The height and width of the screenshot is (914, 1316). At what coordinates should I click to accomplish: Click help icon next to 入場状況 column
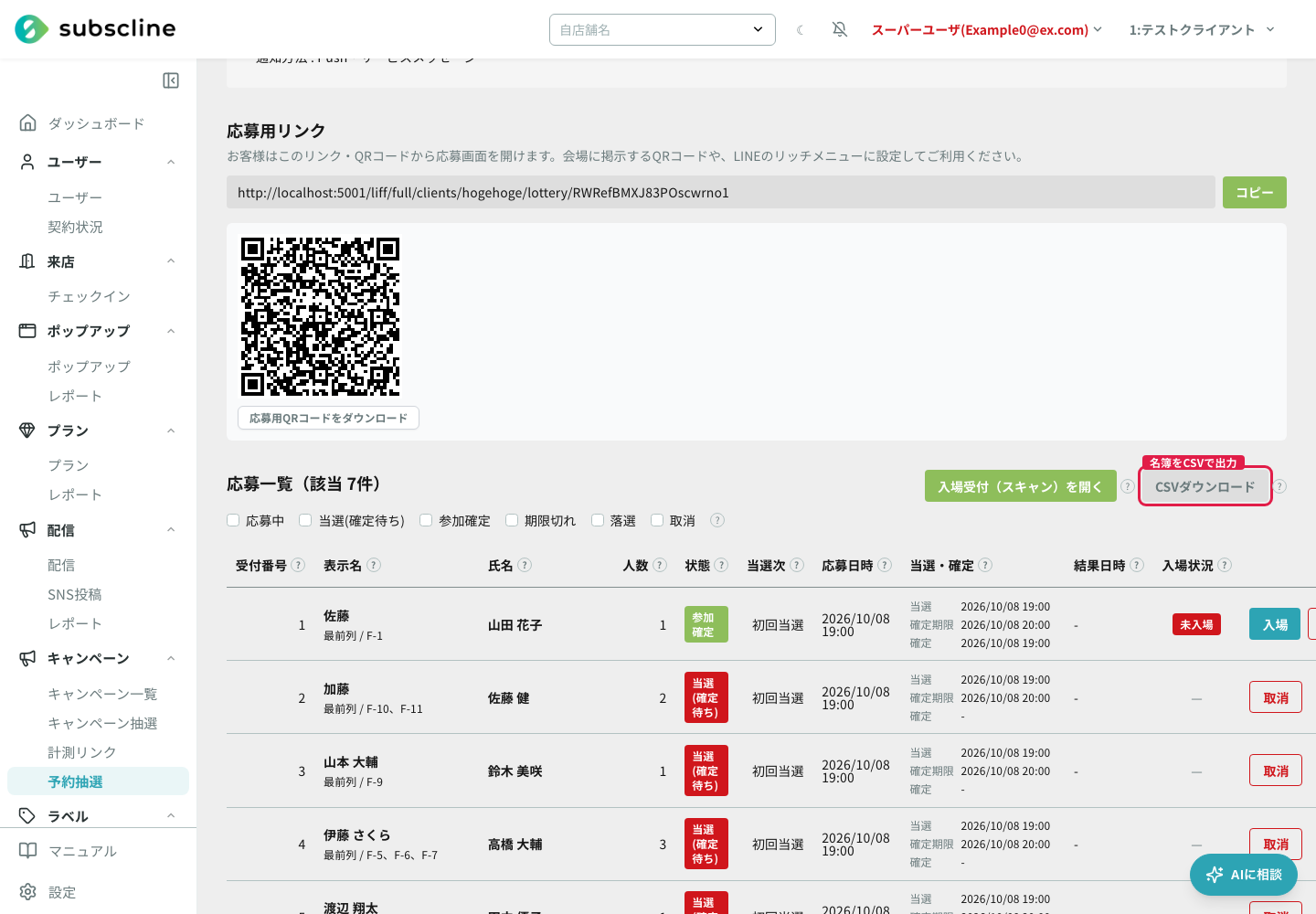point(1225,565)
